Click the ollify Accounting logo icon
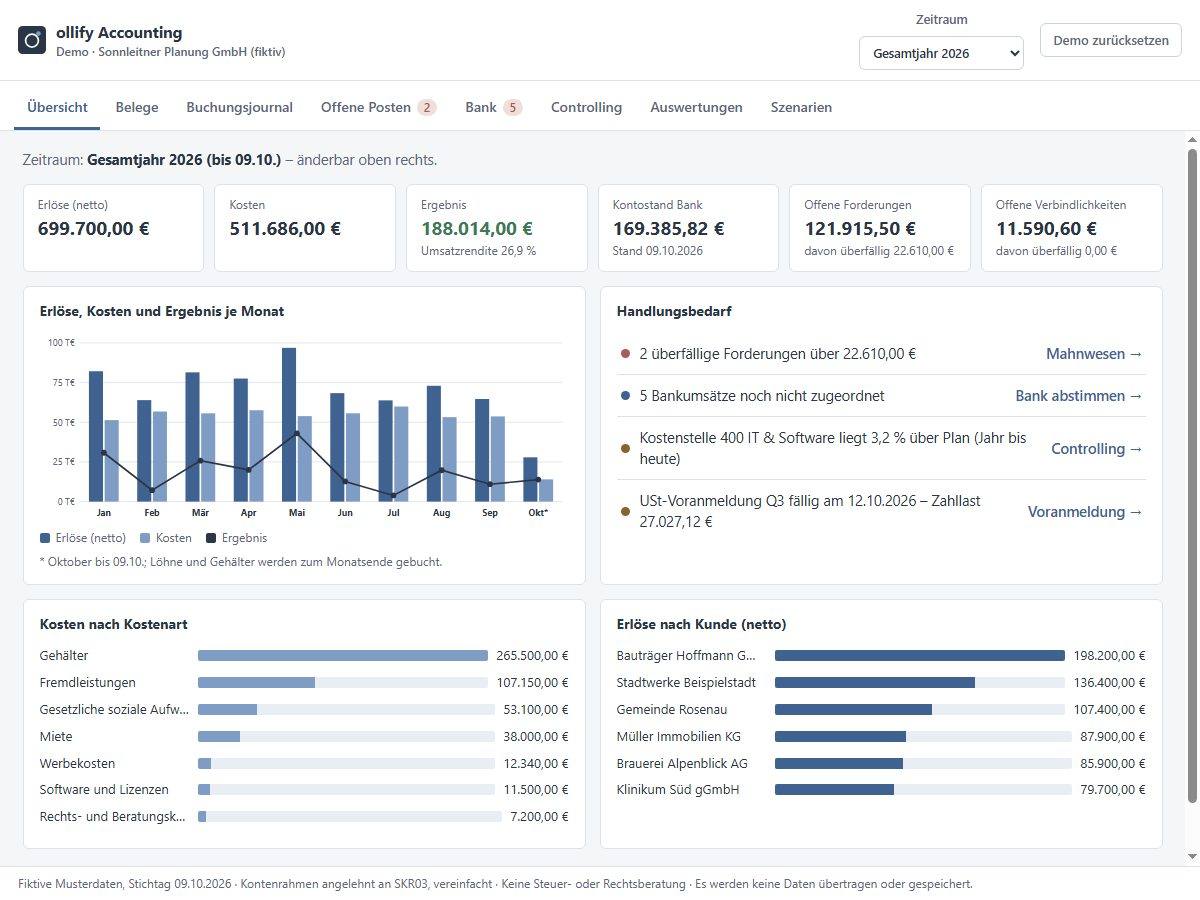 click(32, 40)
